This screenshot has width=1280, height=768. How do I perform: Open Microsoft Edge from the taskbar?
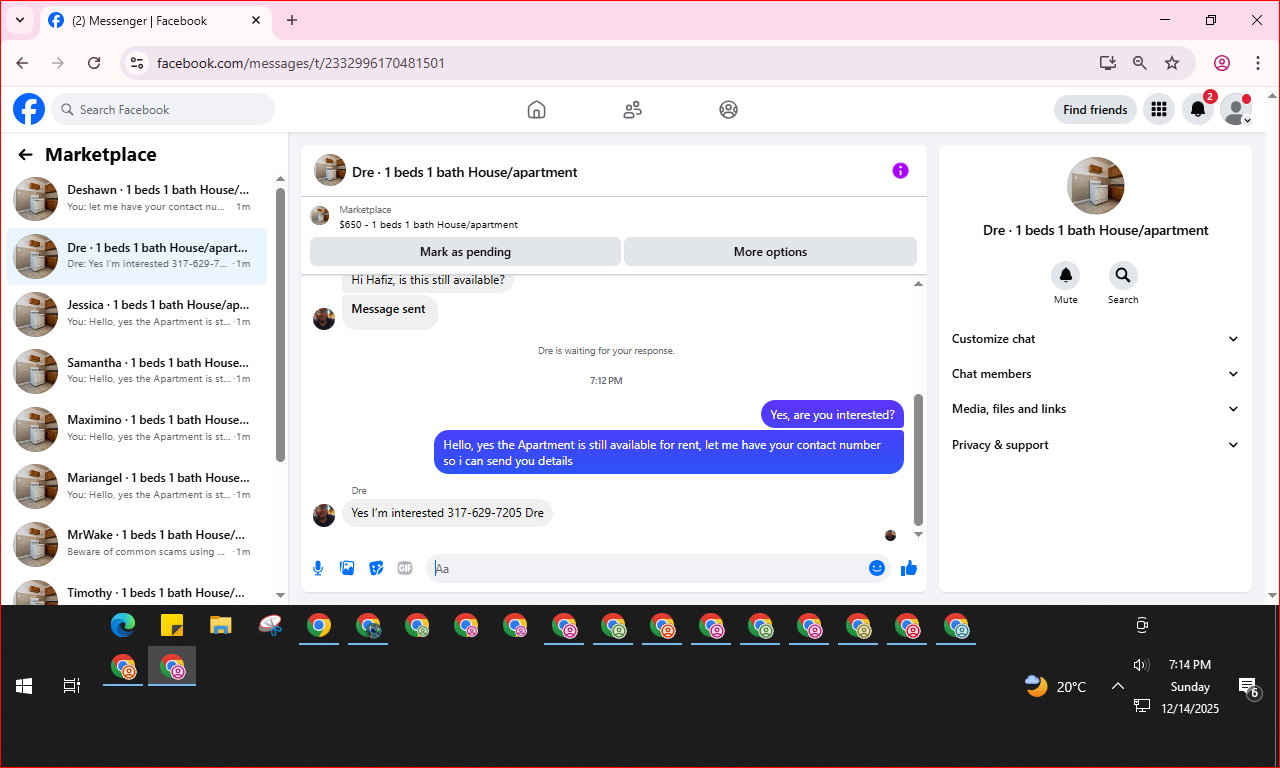[123, 626]
